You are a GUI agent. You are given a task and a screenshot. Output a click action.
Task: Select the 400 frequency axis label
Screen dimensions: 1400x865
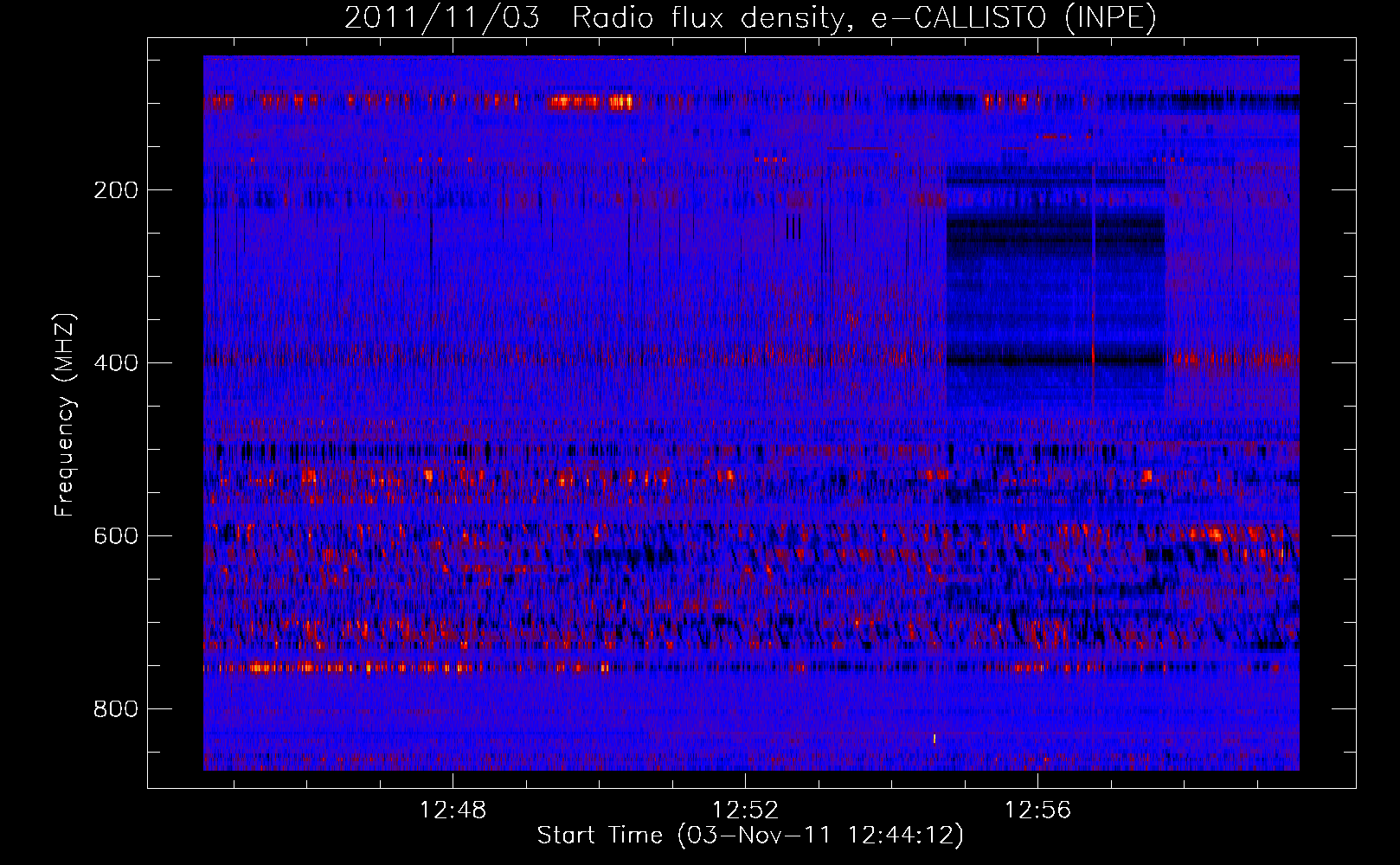116,362
